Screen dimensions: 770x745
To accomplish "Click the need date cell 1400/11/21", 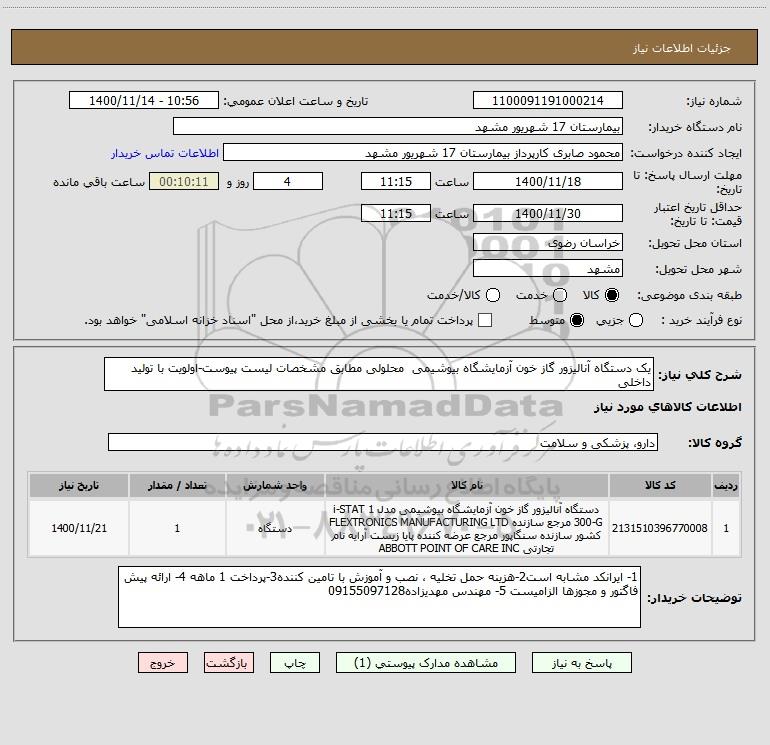I will (x=79, y=528).
